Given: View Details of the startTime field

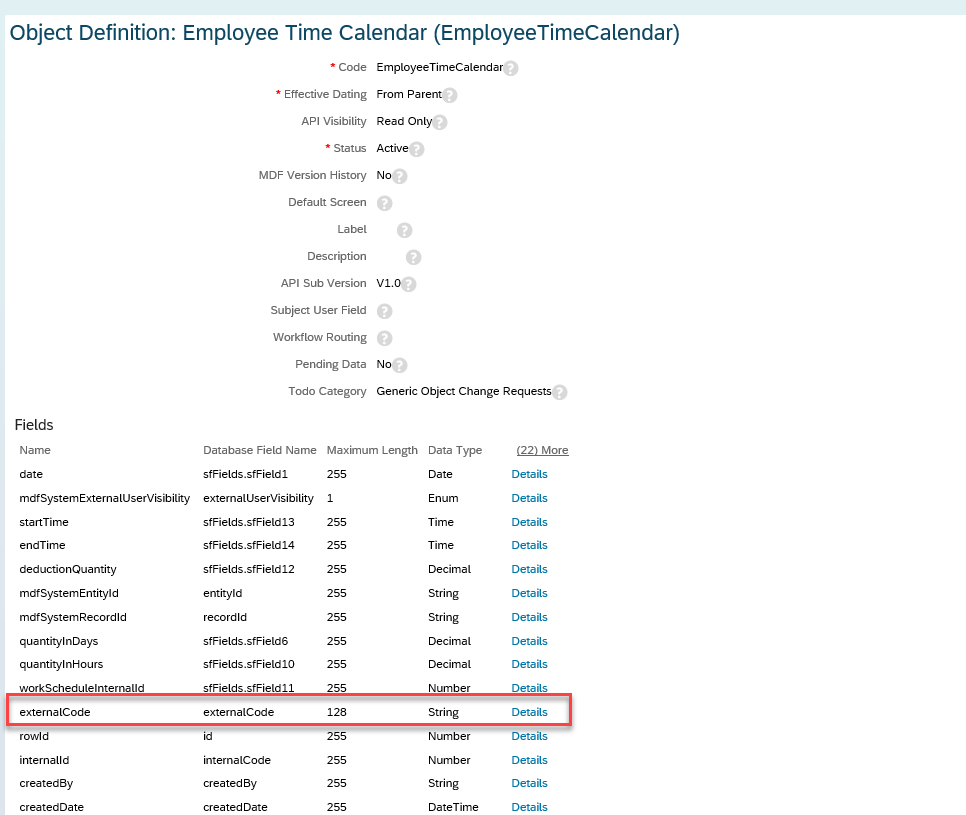Looking at the screenshot, I should [x=529, y=522].
